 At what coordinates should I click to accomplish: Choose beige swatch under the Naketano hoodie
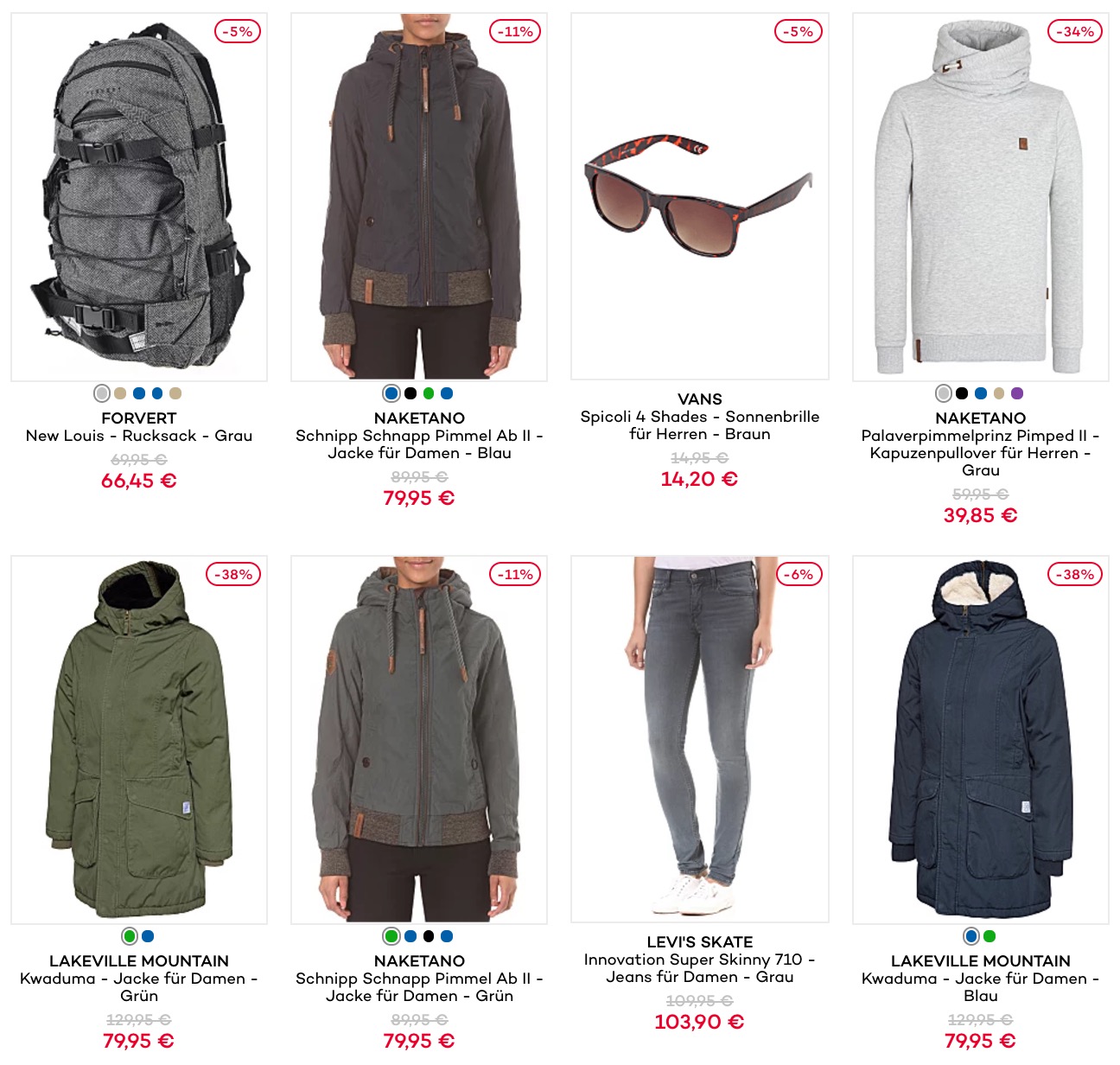(999, 393)
